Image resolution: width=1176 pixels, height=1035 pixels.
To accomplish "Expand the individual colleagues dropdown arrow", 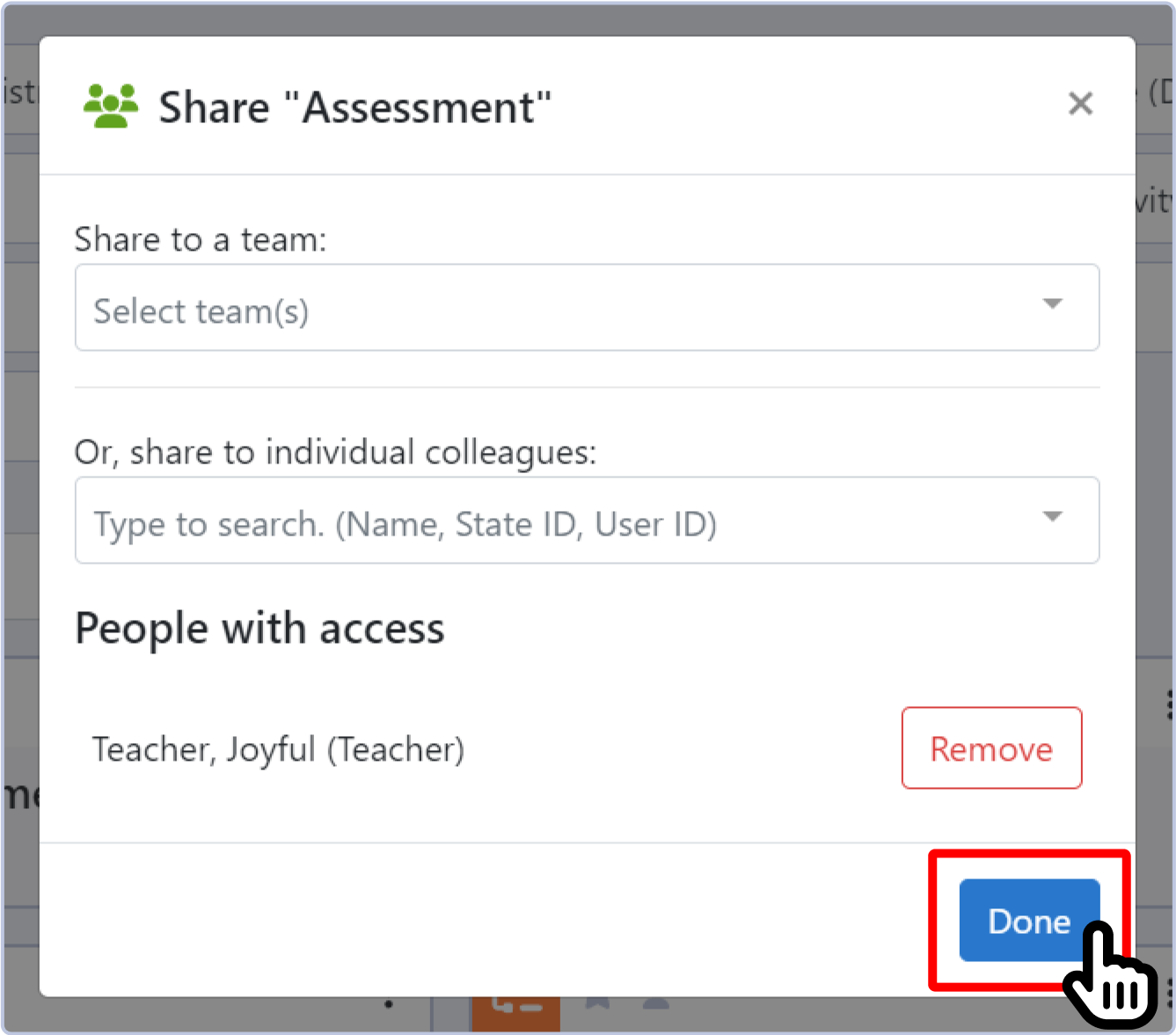I will point(1052,517).
